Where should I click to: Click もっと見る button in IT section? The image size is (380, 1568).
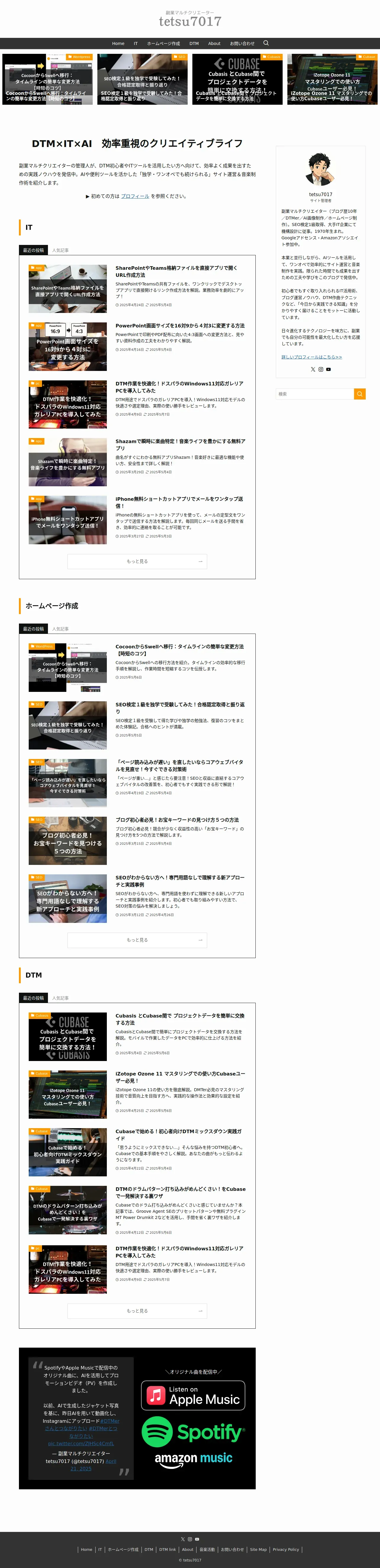[137, 561]
